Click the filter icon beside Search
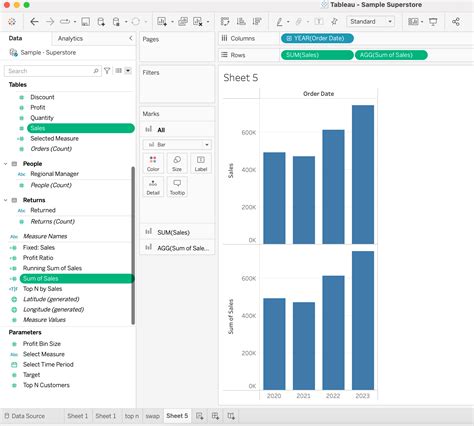 (x=107, y=71)
